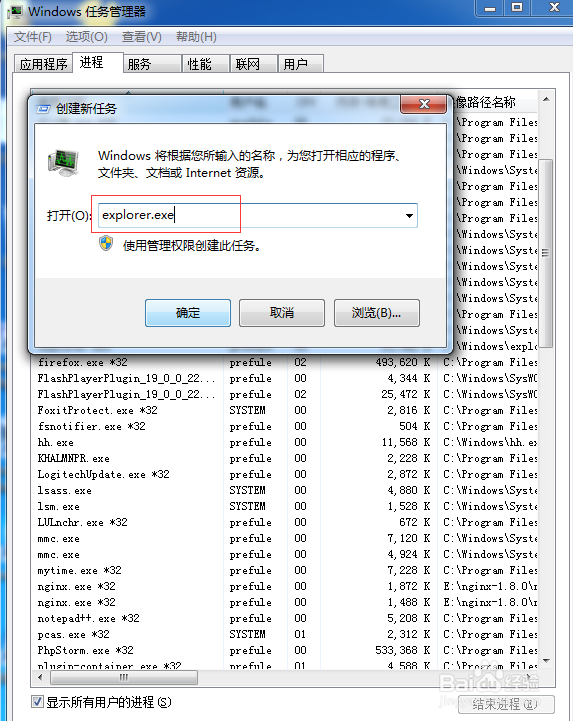The width and height of the screenshot is (573, 721).
Task: Cancel the dialog with 取消 button
Action: coord(282,313)
